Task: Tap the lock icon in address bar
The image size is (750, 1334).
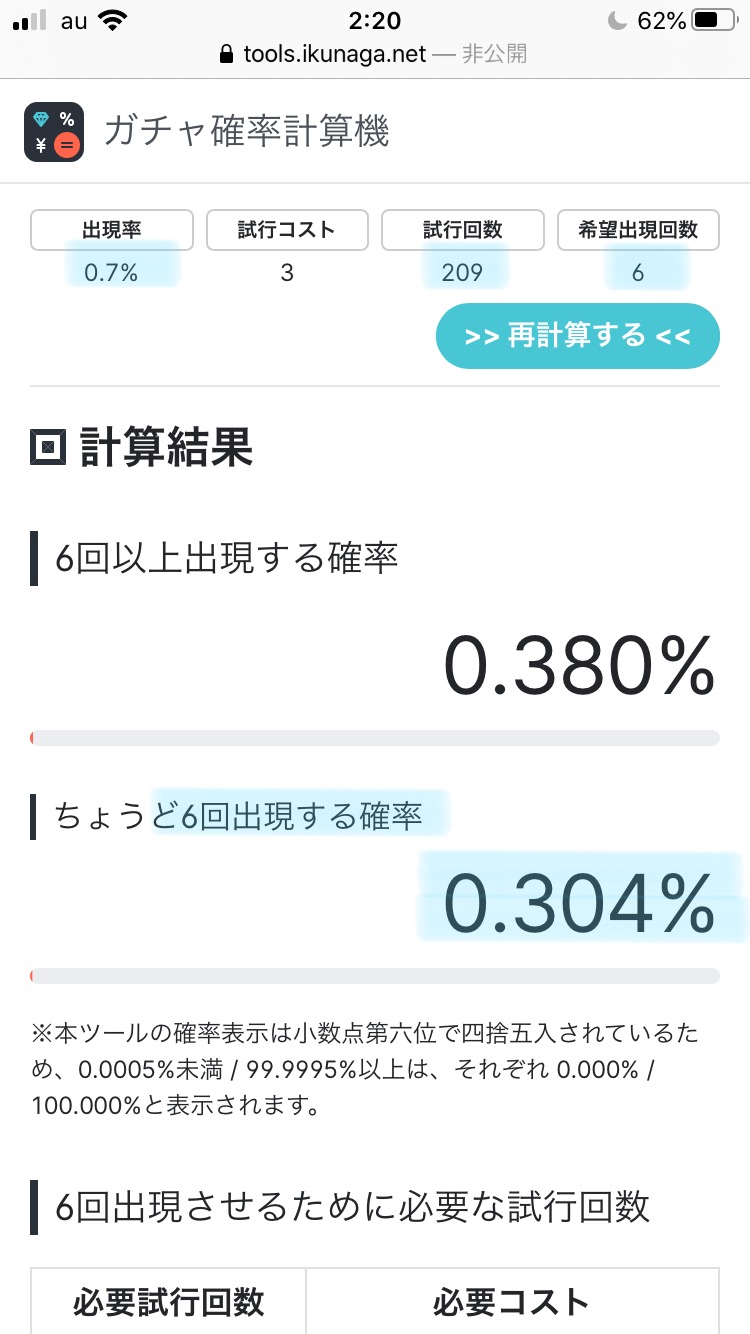Action: [229, 54]
